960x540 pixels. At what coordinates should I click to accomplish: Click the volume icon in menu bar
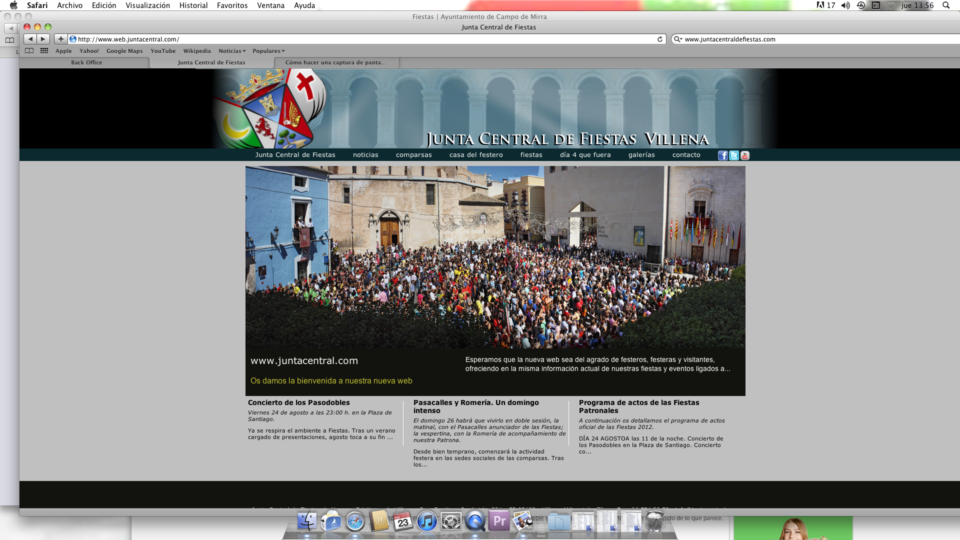click(846, 5)
